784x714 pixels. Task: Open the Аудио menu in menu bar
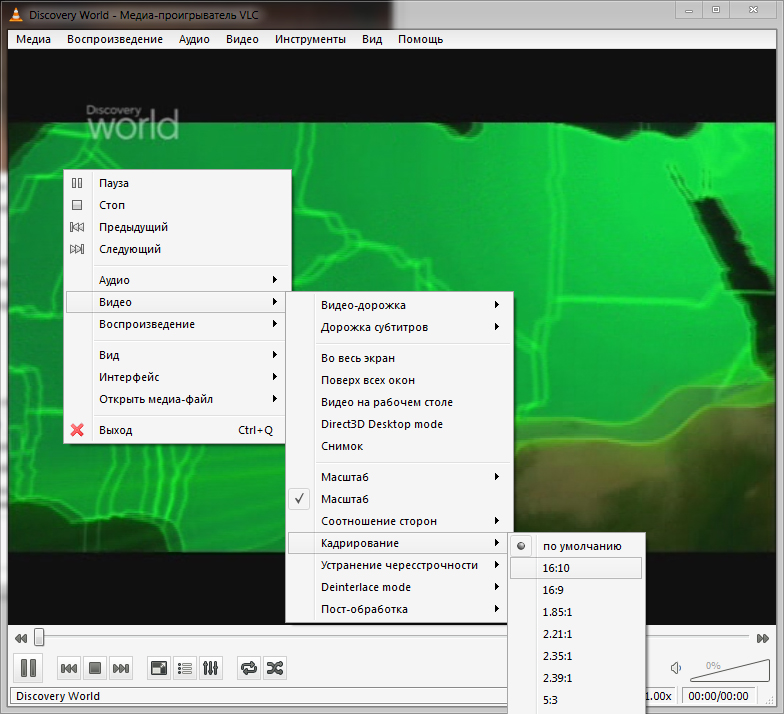coord(194,39)
